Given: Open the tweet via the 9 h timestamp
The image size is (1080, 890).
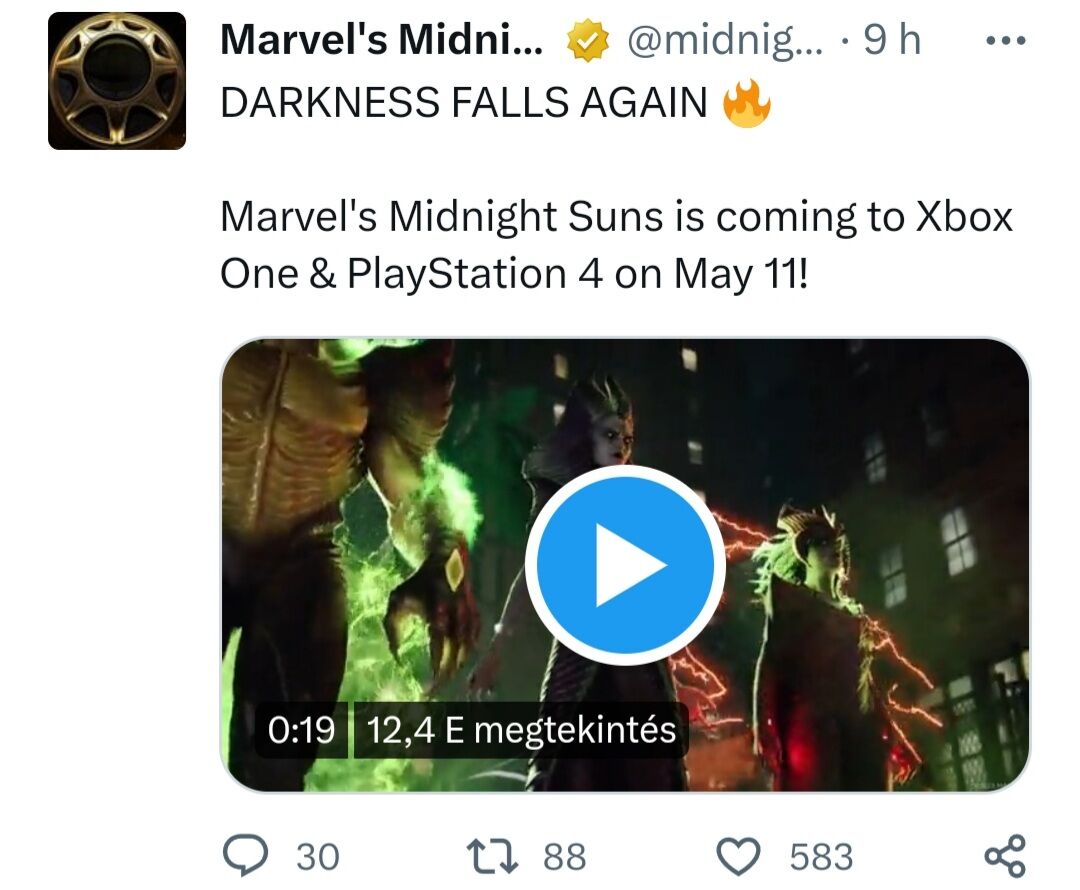Looking at the screenshot, I should click(892, 41).
